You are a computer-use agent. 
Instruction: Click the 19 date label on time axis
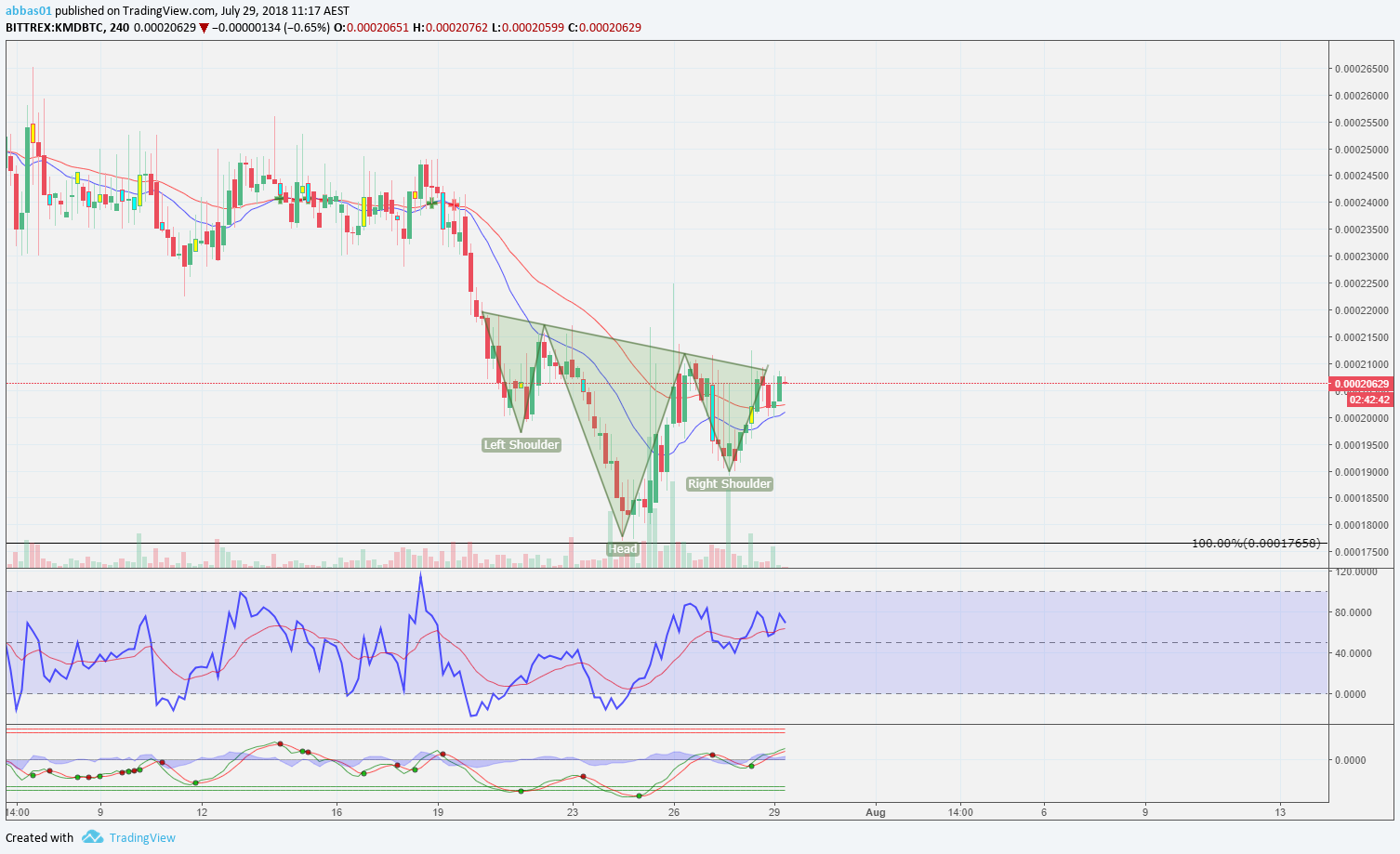click(x=438, y=812)
